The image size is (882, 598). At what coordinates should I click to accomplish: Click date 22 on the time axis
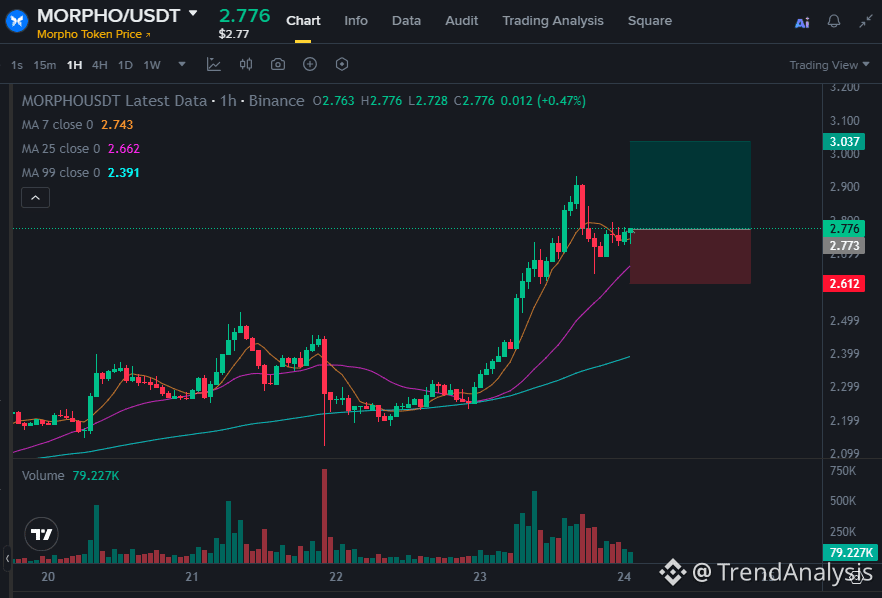tap(336, 577)
